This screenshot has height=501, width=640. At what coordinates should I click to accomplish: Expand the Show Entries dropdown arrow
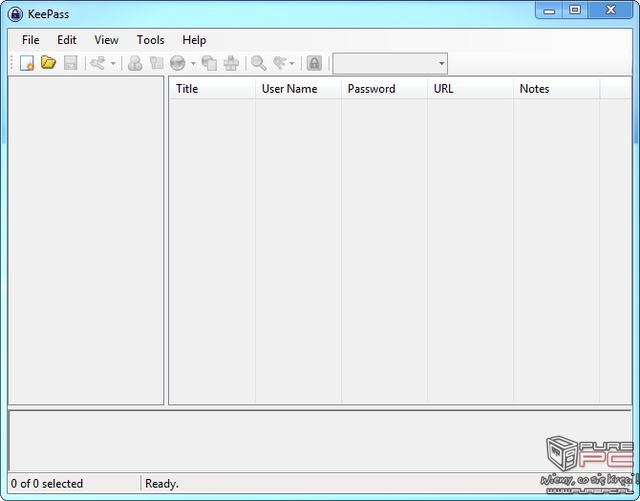(291, 64)
